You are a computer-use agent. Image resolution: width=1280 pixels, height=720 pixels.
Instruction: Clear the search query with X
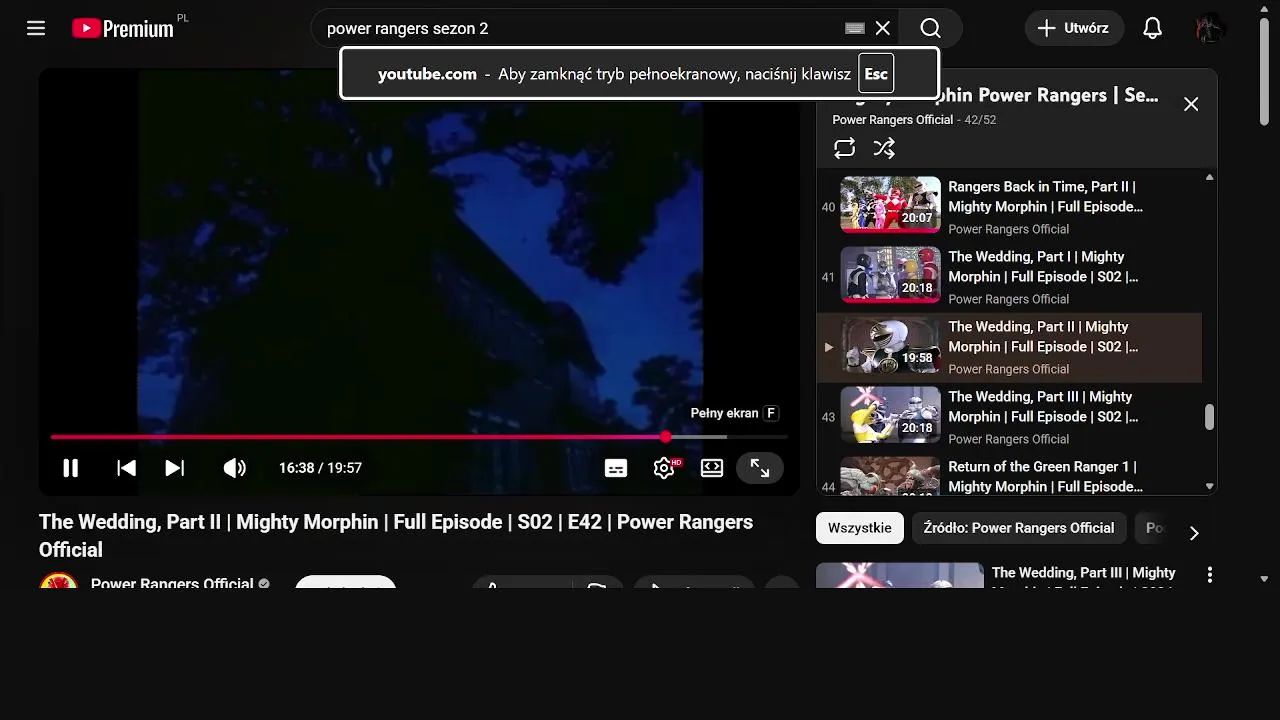click(x=883, y=28)
